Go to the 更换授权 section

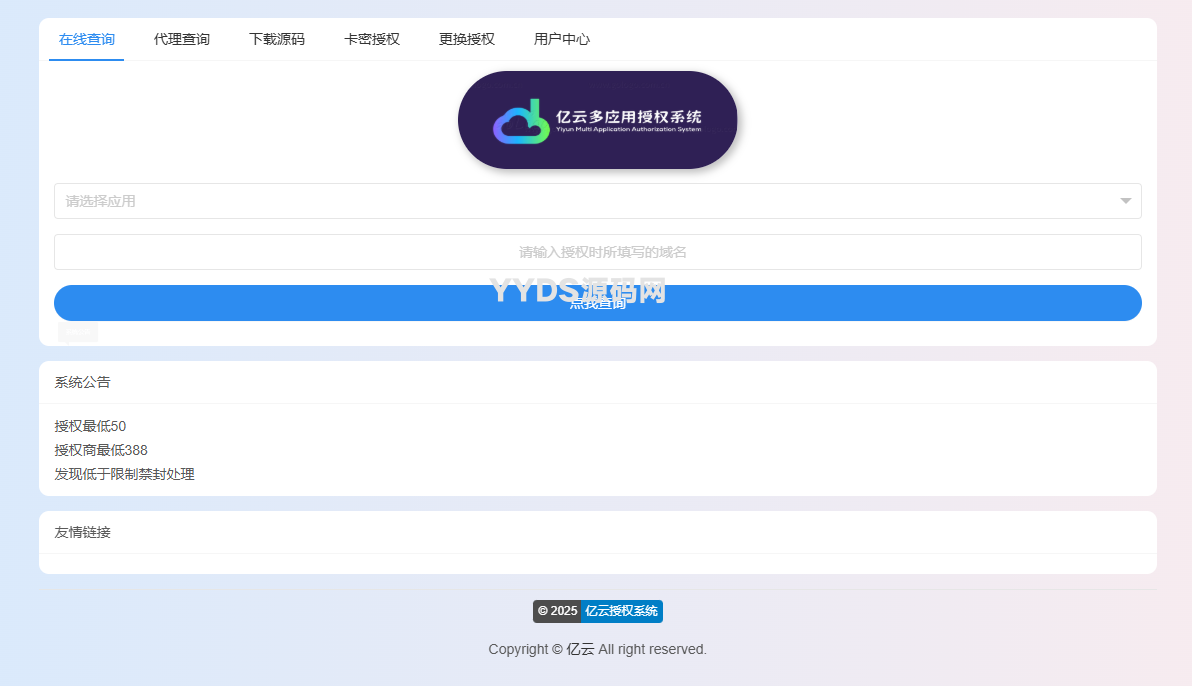click(x=465, y=39)
